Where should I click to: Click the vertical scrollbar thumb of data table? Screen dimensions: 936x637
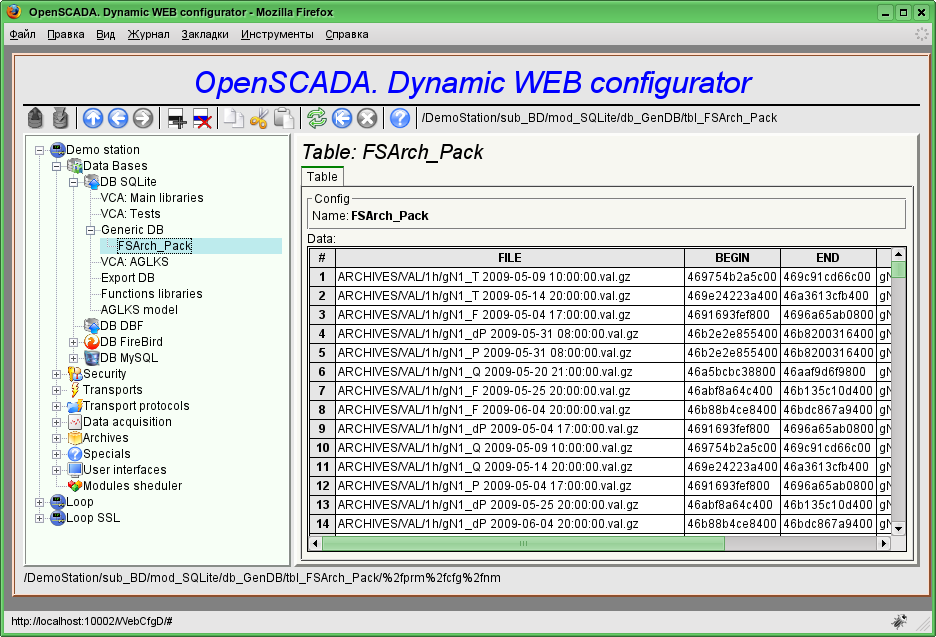click(898, 269)
